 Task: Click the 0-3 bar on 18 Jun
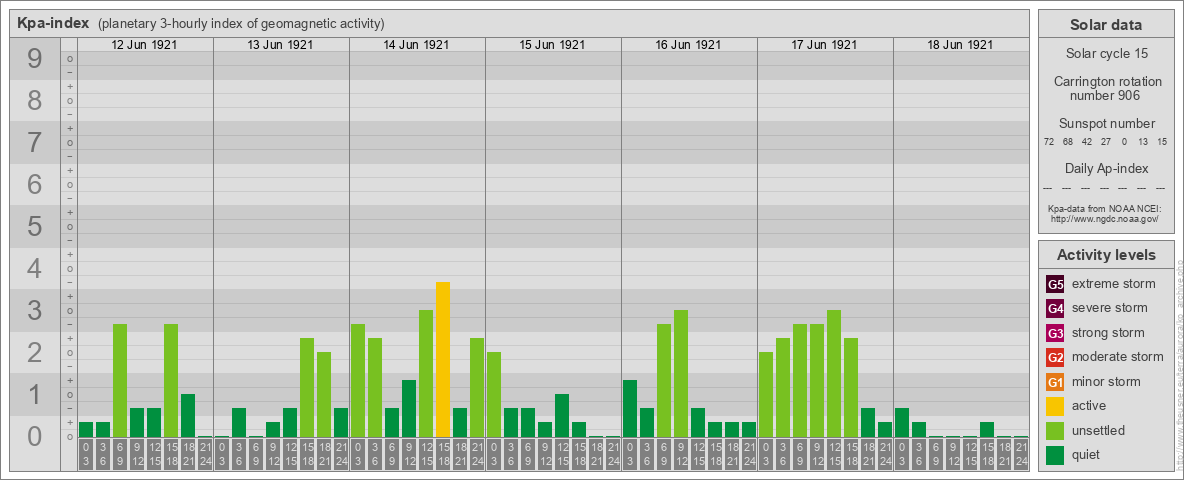[x=902, y=423]
